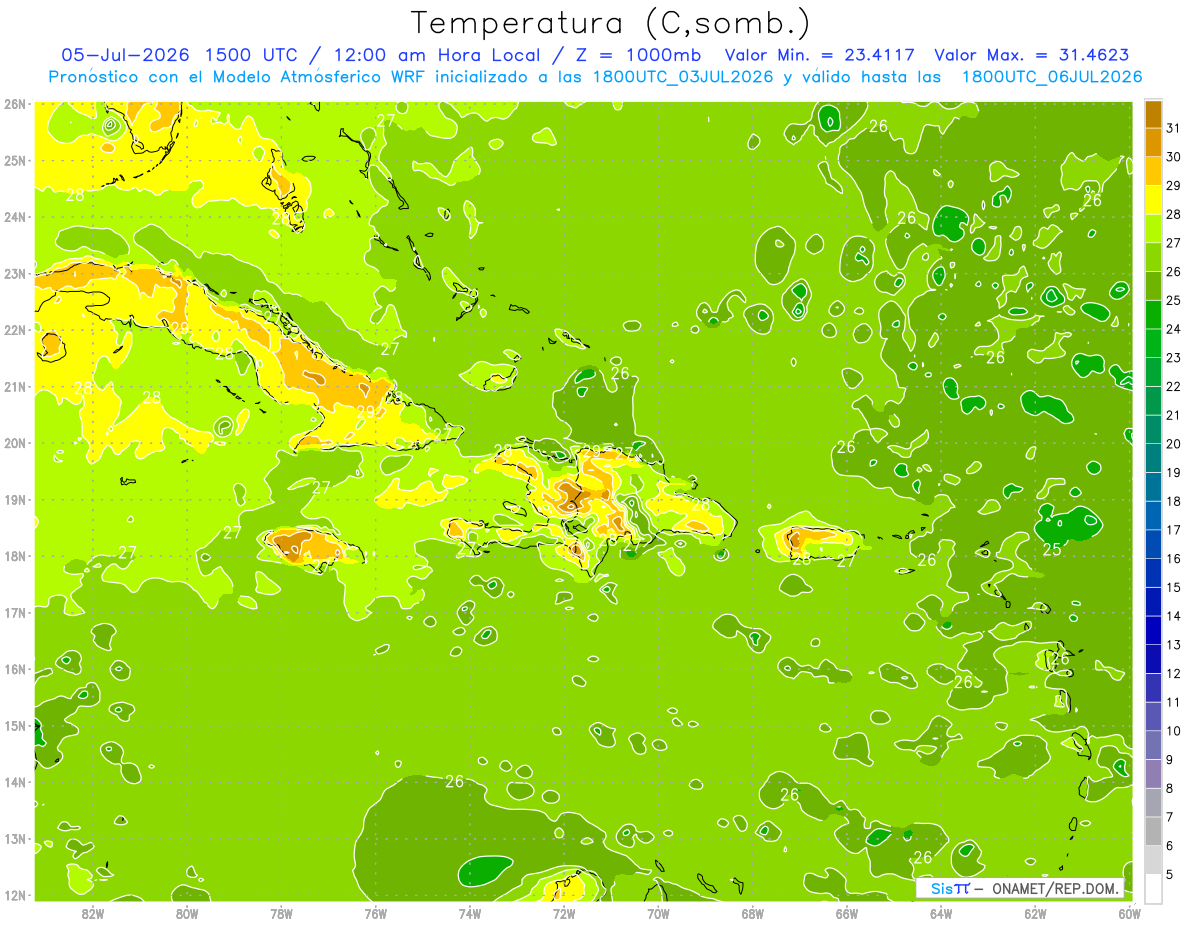Click the dark green cold patch near 74W 12N
The image size is (1200, 927).
pyautogui.click(x=485, y=871)
